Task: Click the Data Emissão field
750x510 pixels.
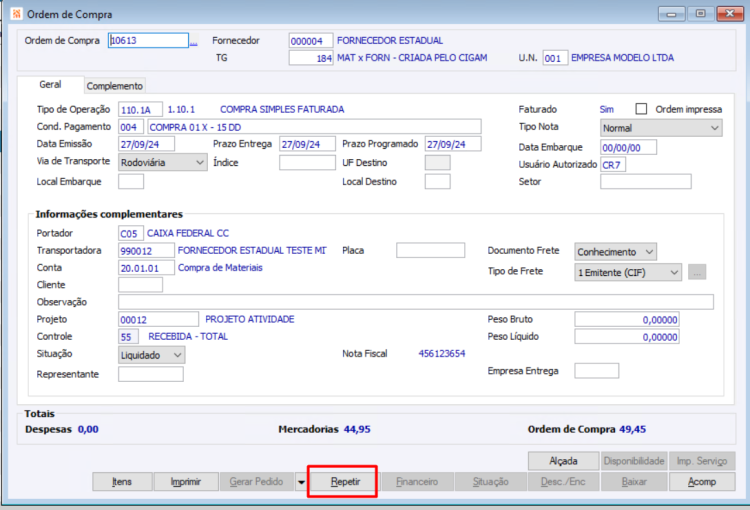Action: coord(146,144)
